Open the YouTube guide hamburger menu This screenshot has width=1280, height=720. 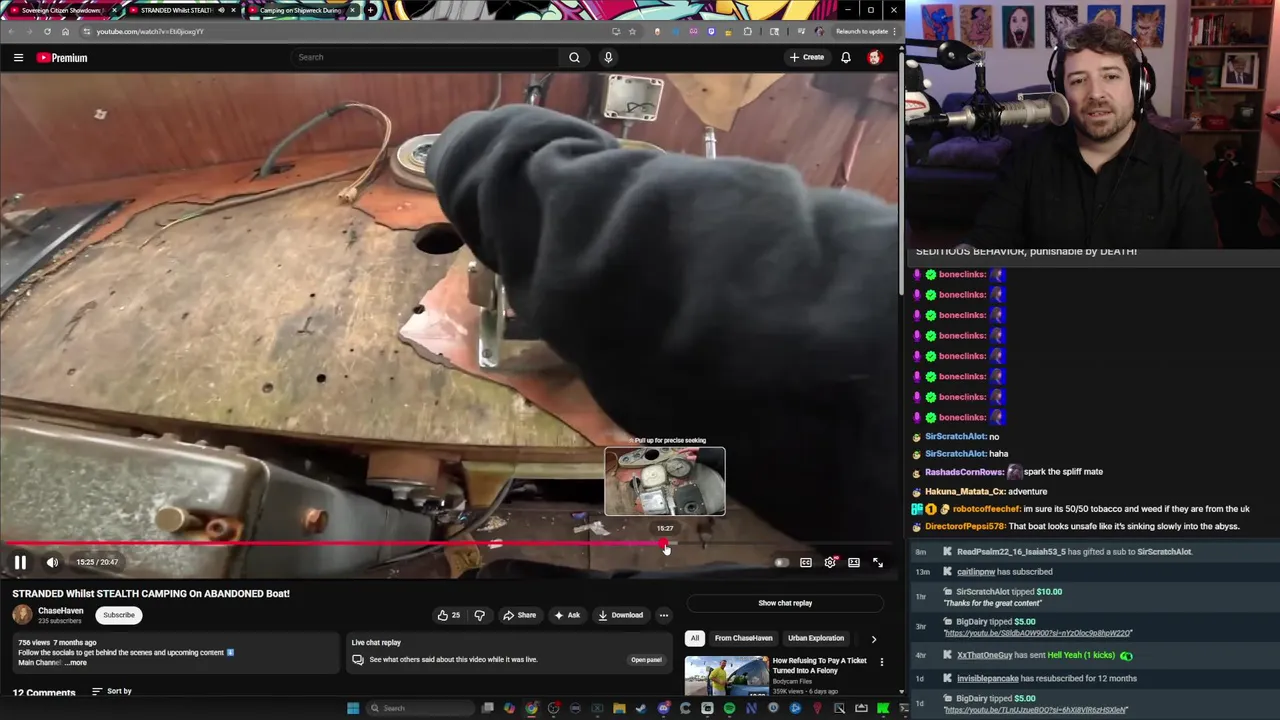click(18, 58)
